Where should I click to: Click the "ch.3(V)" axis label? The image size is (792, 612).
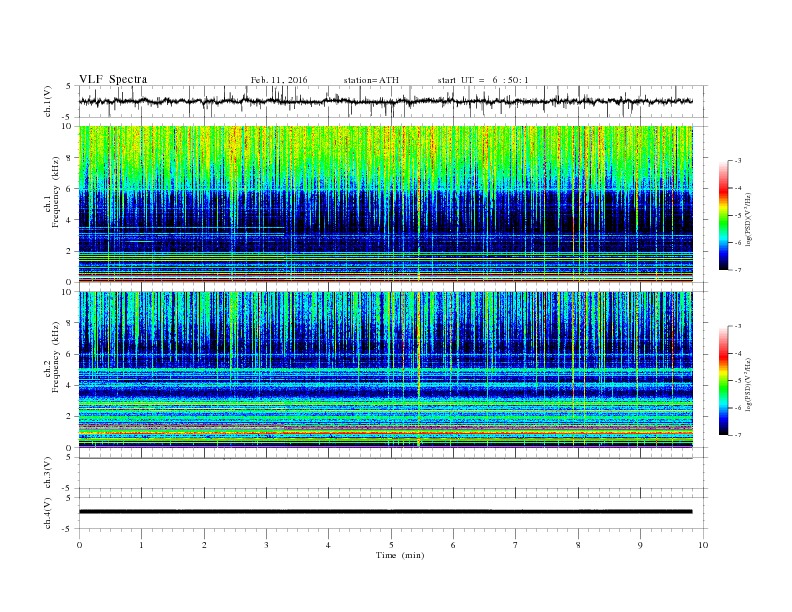pyautogui.click(x=47, y=473)
